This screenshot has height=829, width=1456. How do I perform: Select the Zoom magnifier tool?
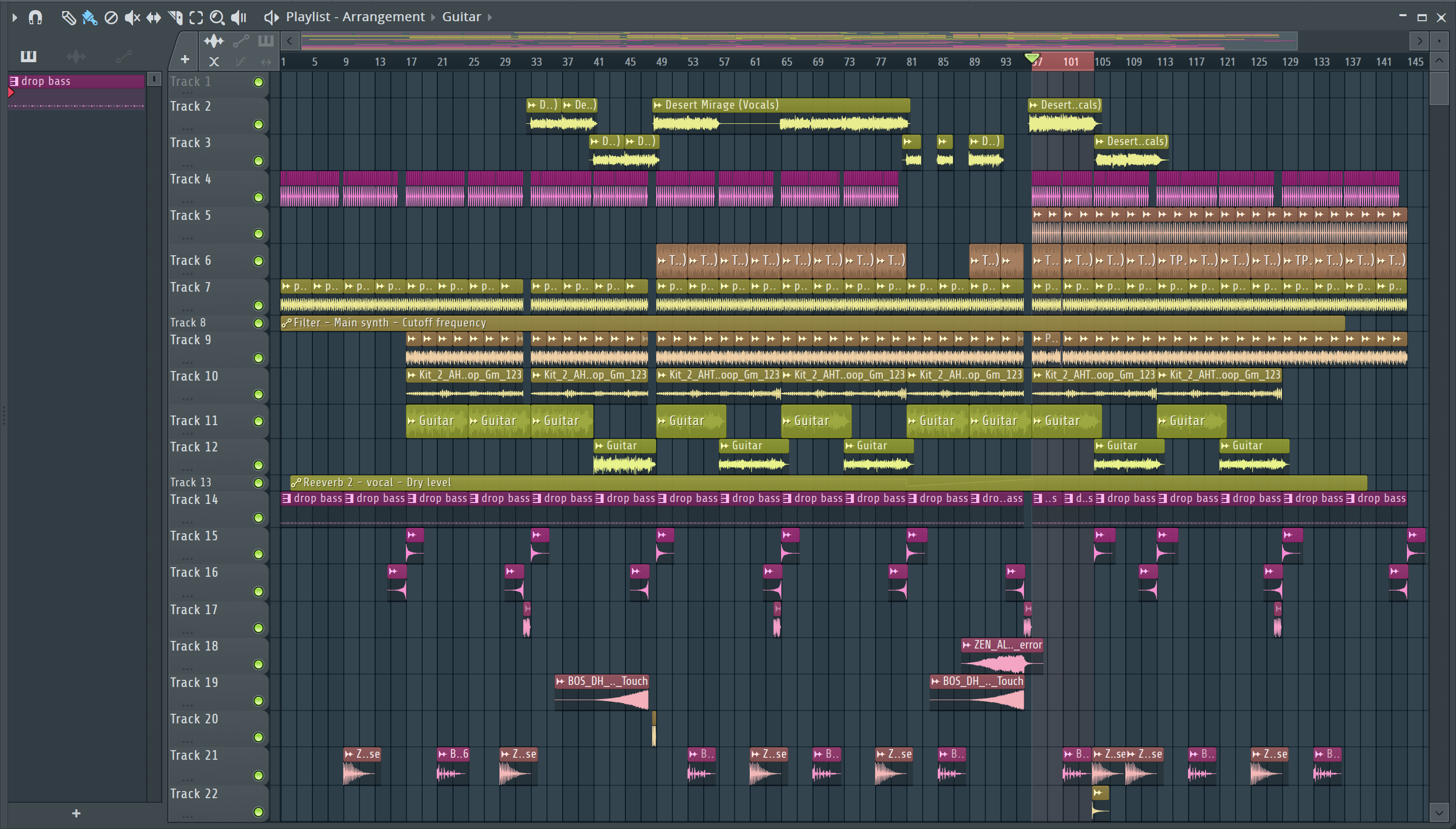217,18
